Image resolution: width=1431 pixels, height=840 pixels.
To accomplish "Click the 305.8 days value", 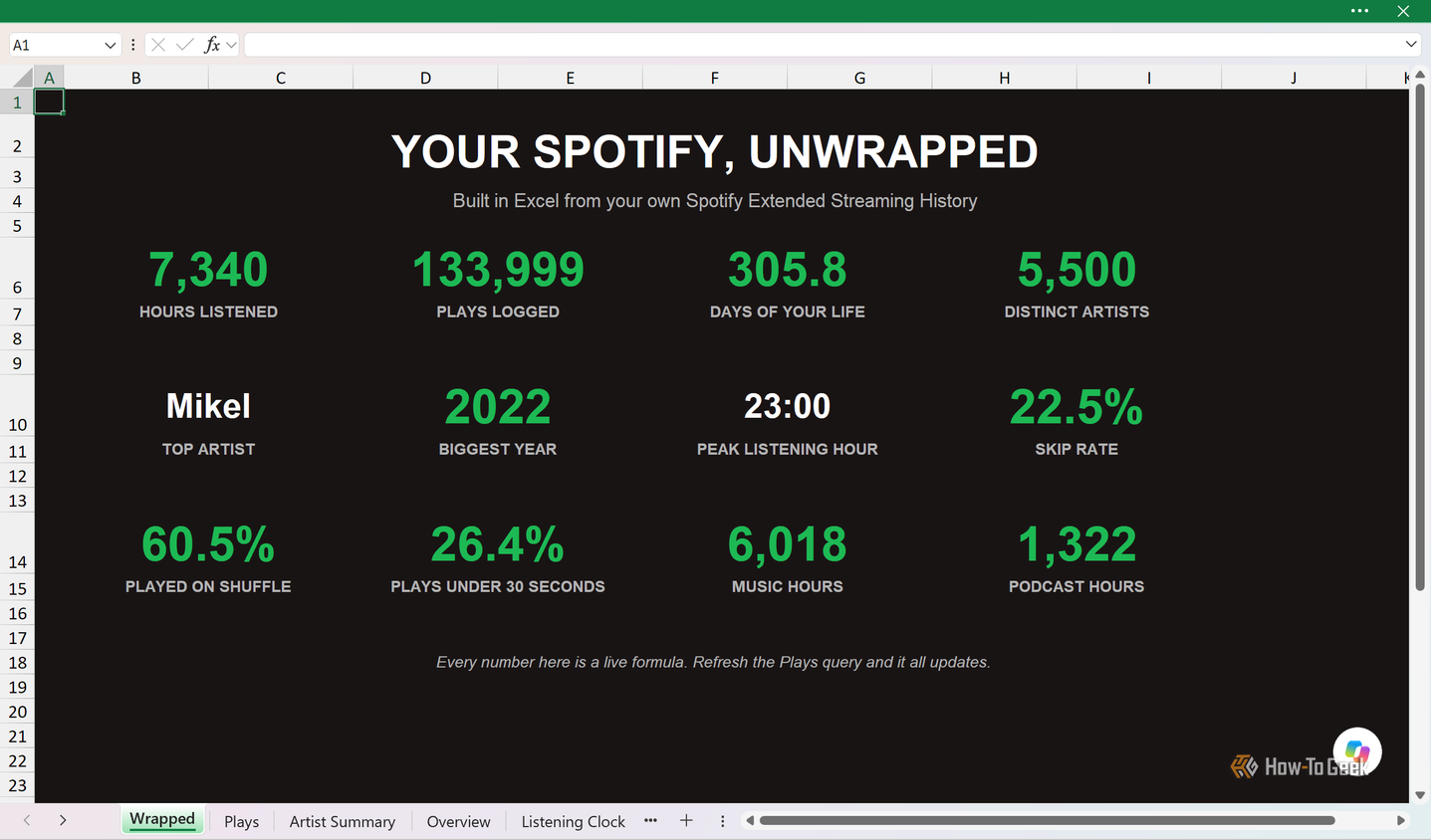I will point(788,270).
